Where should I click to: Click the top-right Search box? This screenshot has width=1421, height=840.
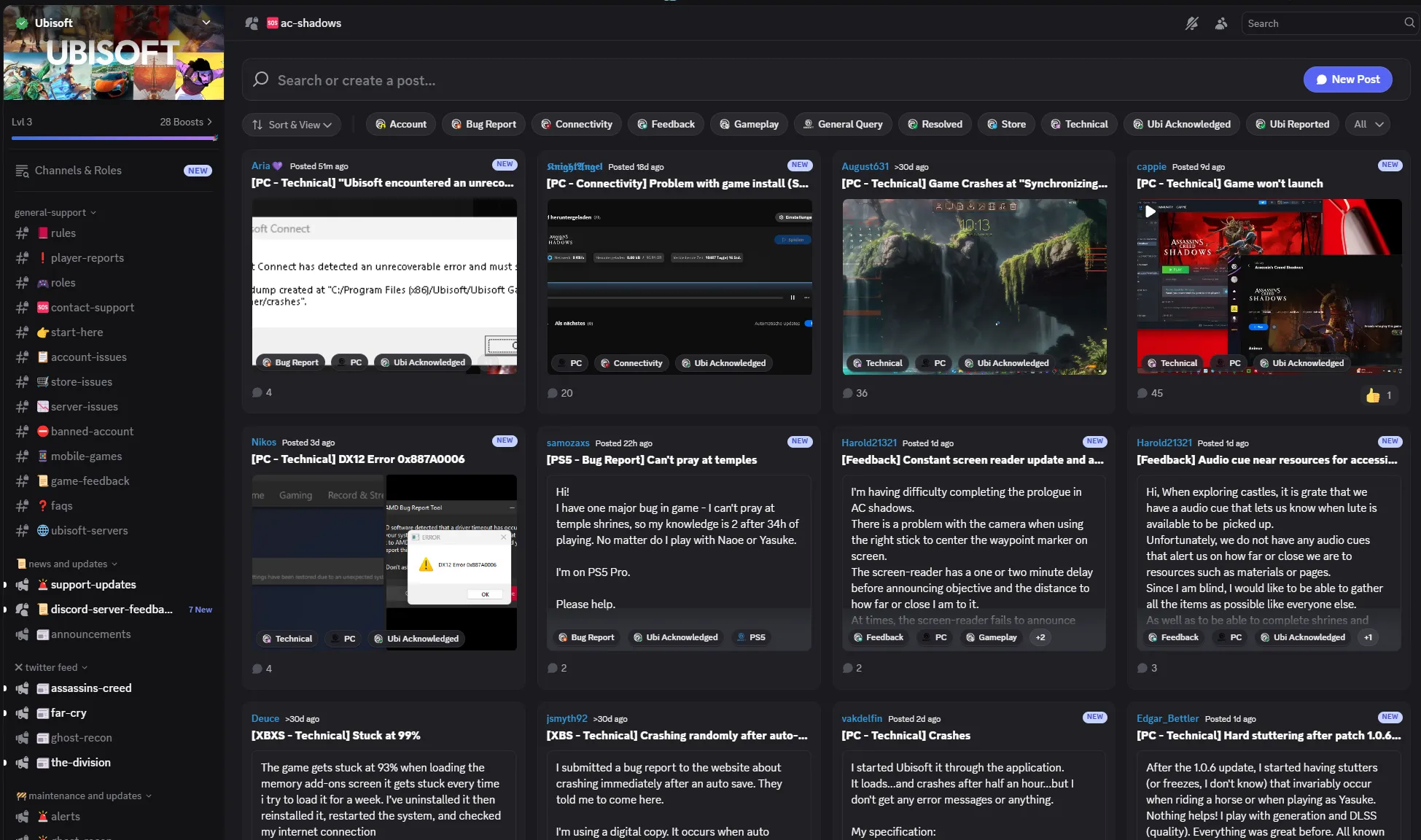[x=1329, y=23]
